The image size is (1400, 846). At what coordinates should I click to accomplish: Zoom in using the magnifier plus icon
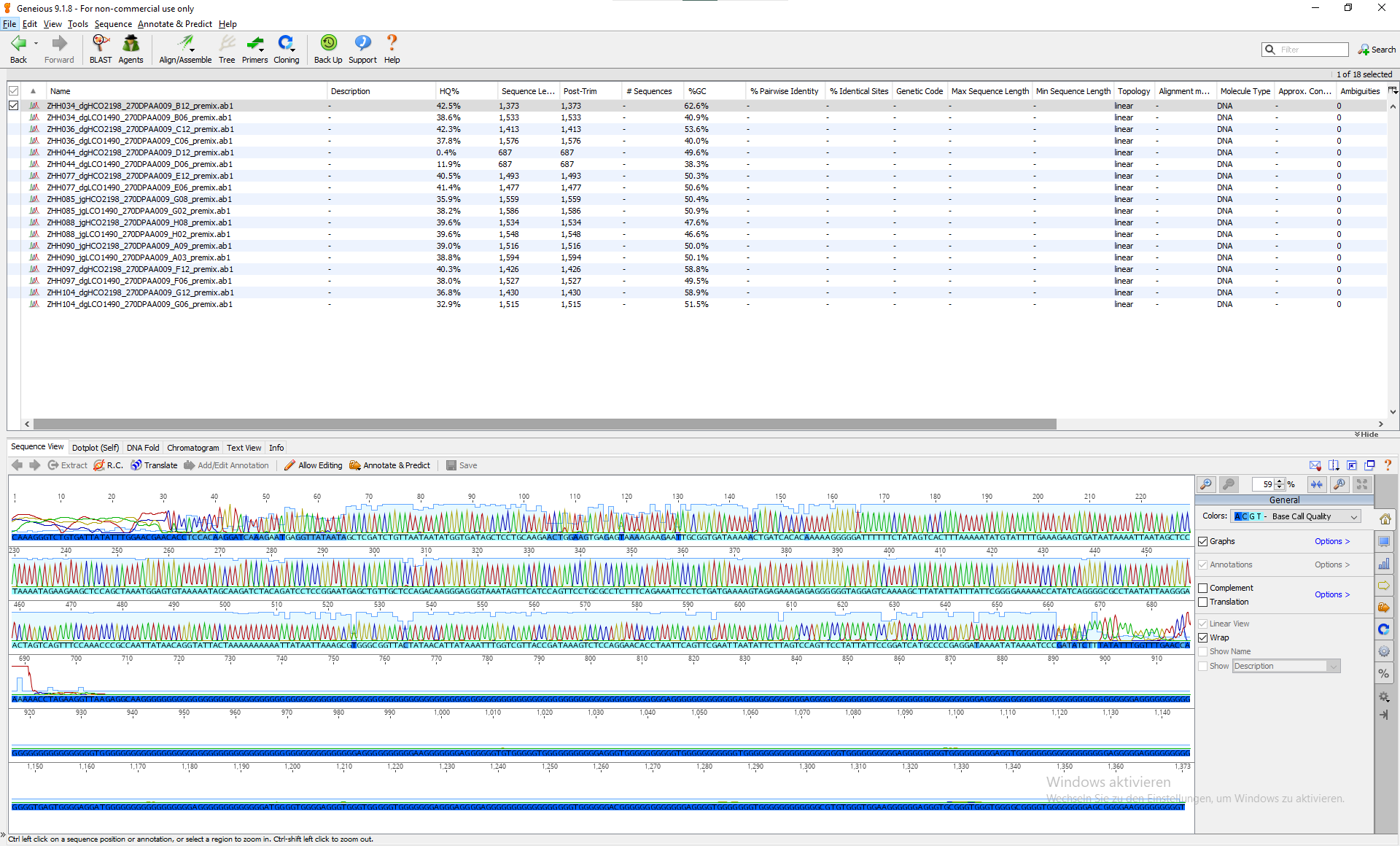point(1207,484)
